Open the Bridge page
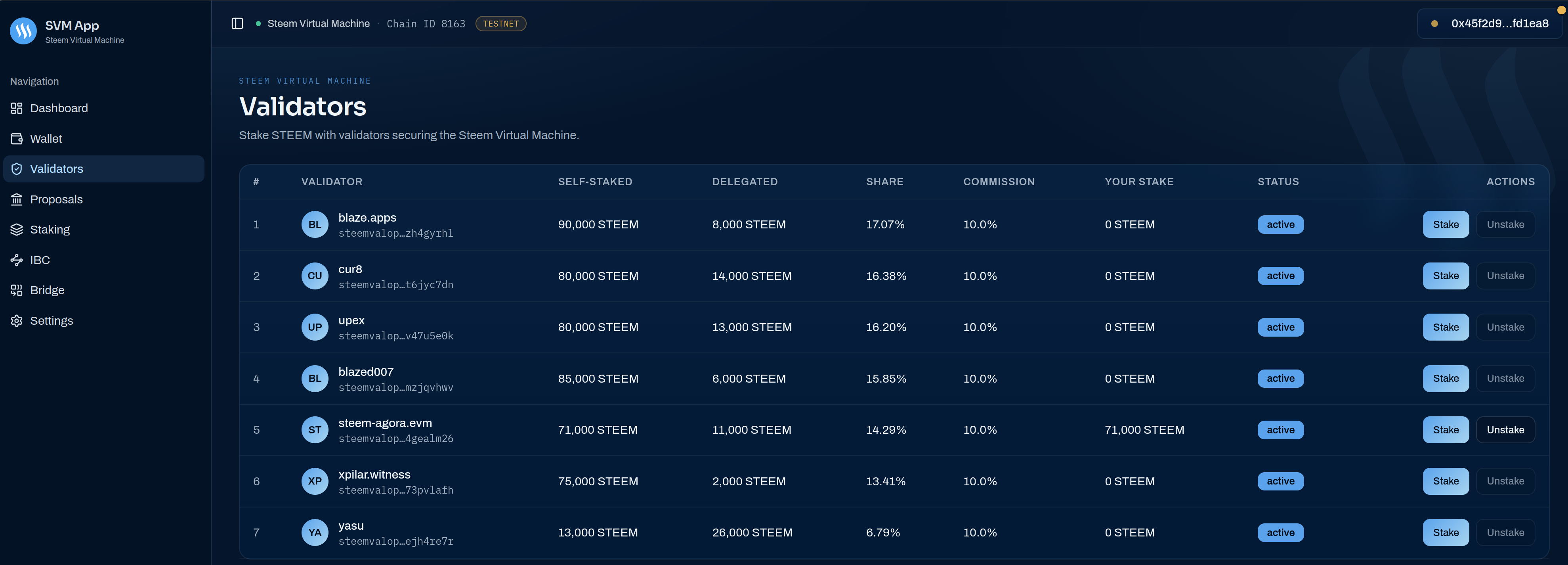Viewport: 1568px width, 565px height. [x=103, y=290]
